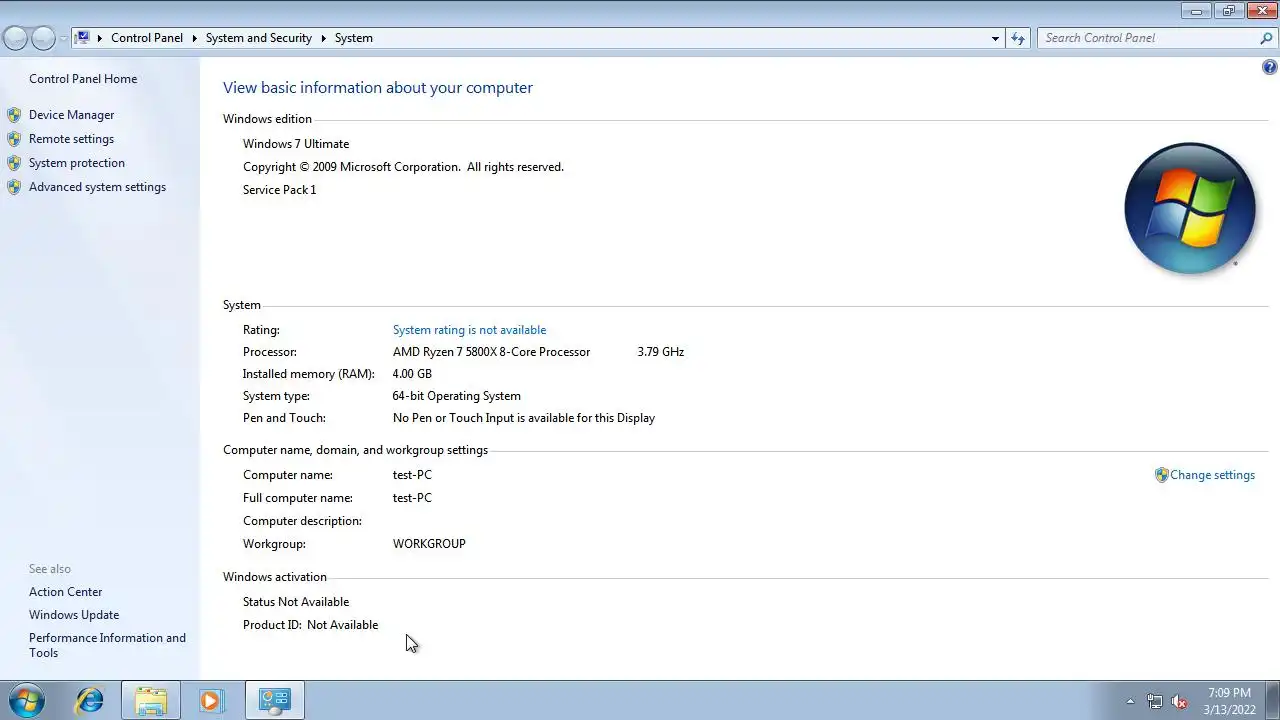
Task: Click 'Status Not Available' text
Action: pyautogui.click(x=296, y=602)
